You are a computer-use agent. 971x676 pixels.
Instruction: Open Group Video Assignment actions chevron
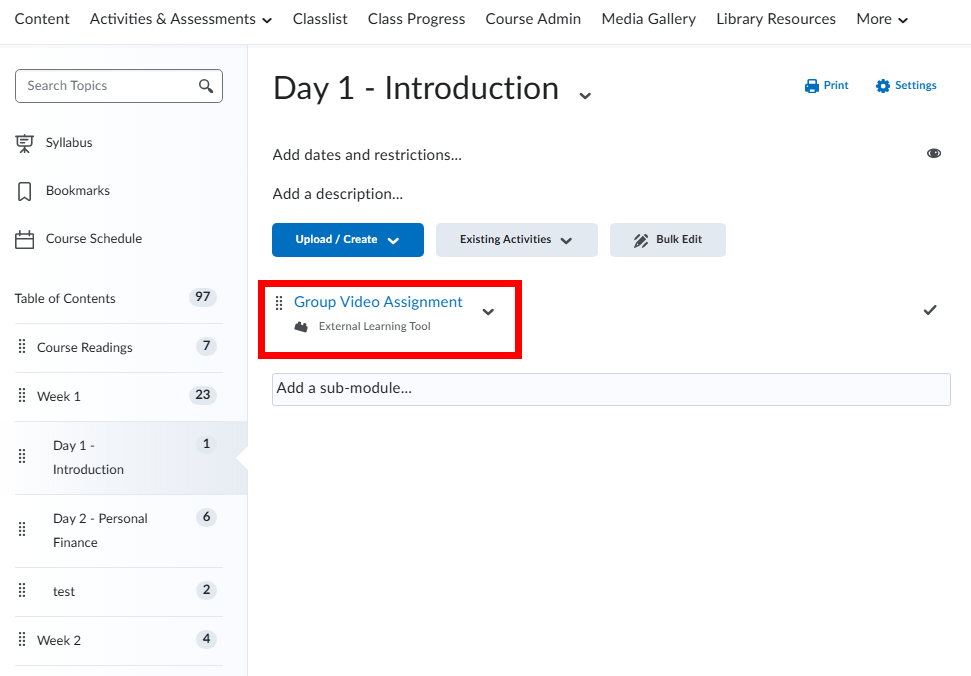click(x=488, y=312)
